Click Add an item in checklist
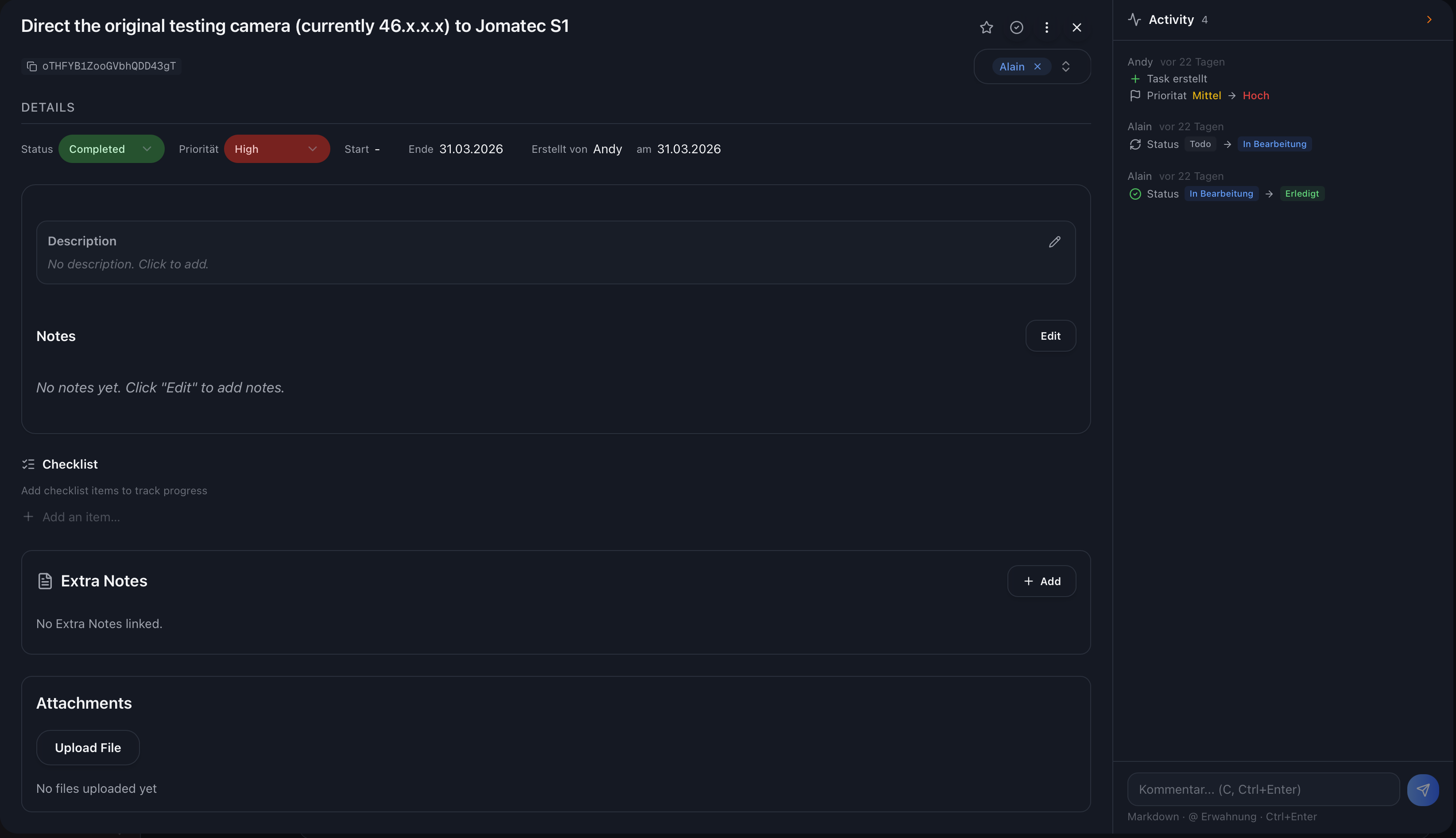Viewport: 1456px width, 838px height. pyautogui.click(x=81, y=517)
